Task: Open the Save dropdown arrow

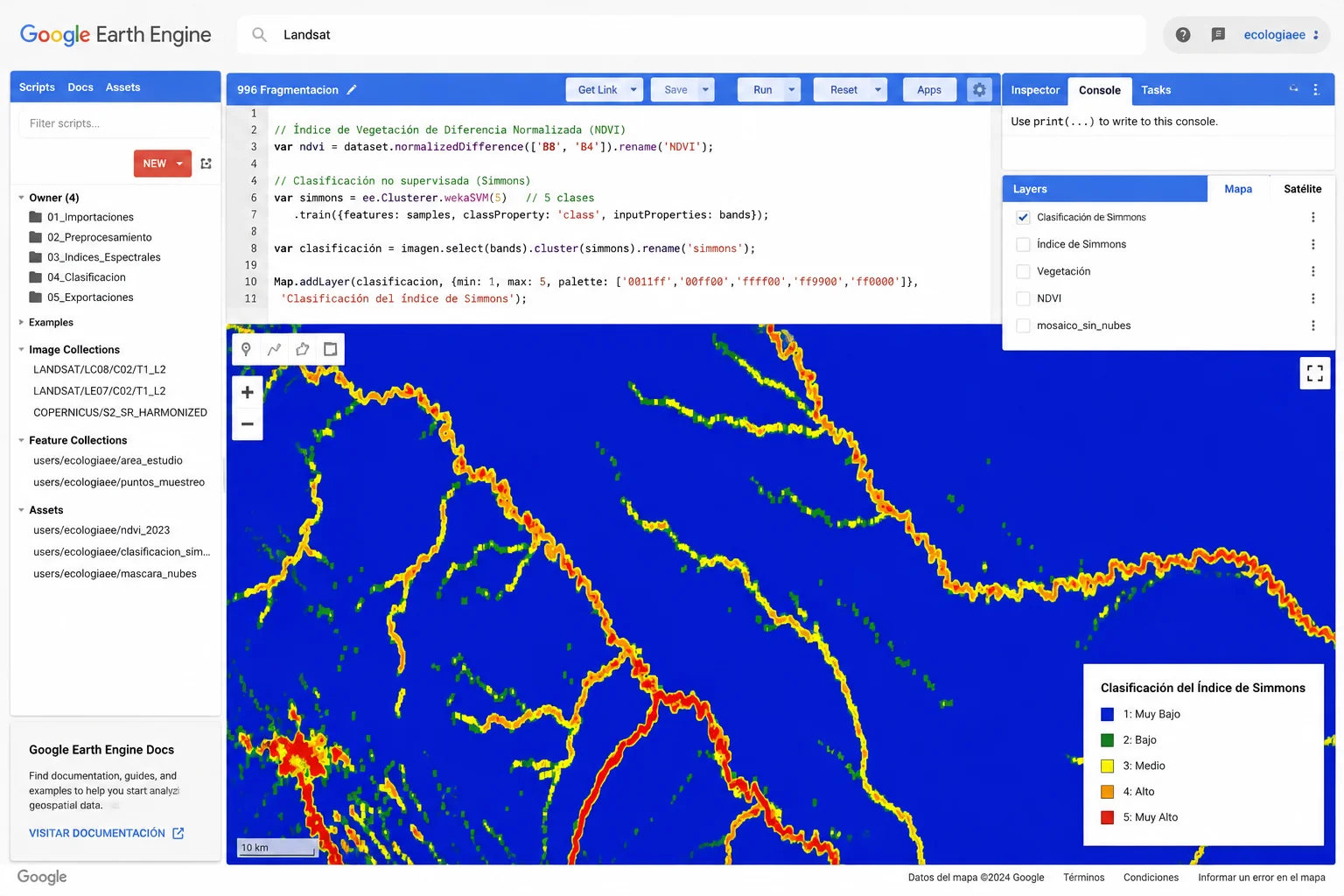Action: coord(705,89)
